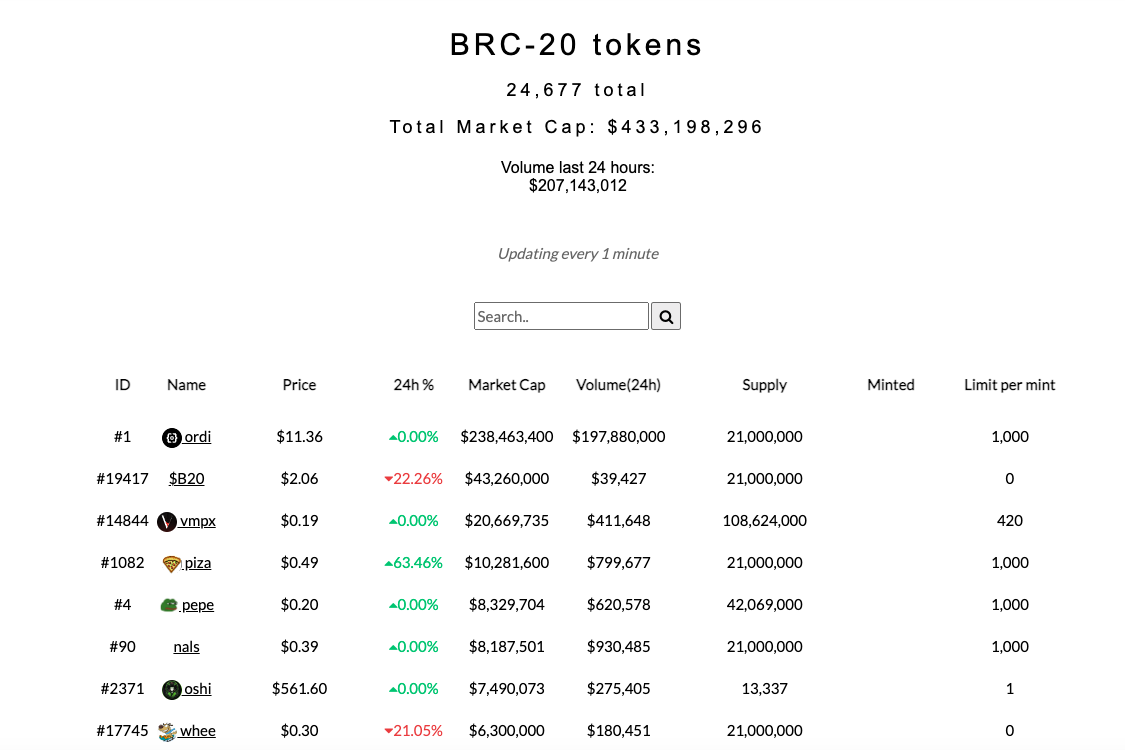Click the oshi token logo icon
The height and width of the screenshot is (750, 1125).
tap(171, 689)
